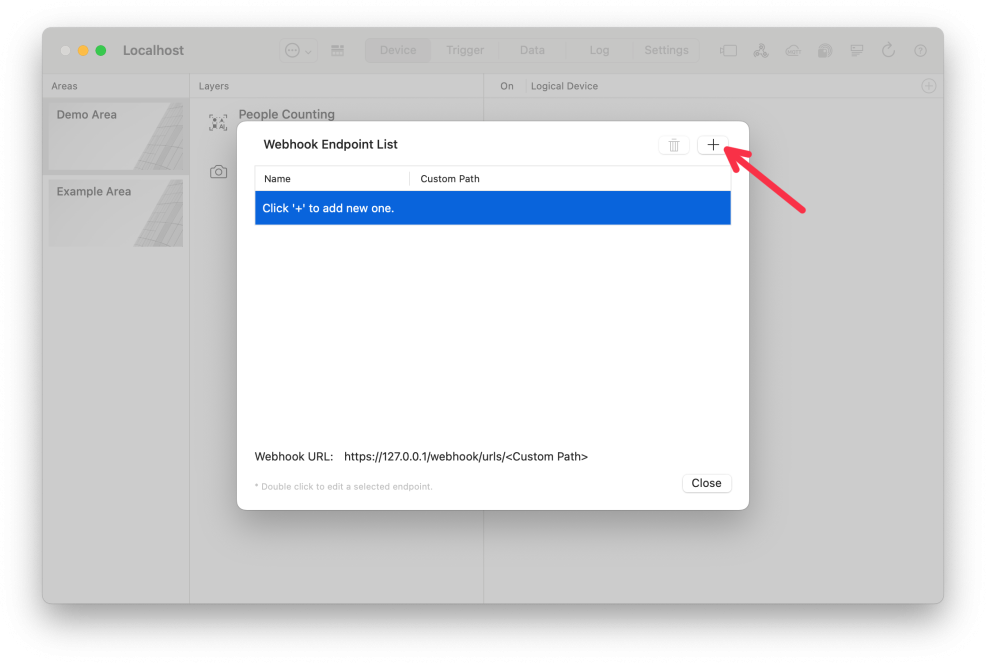Switch to the Device tab

tap(398, 50)
